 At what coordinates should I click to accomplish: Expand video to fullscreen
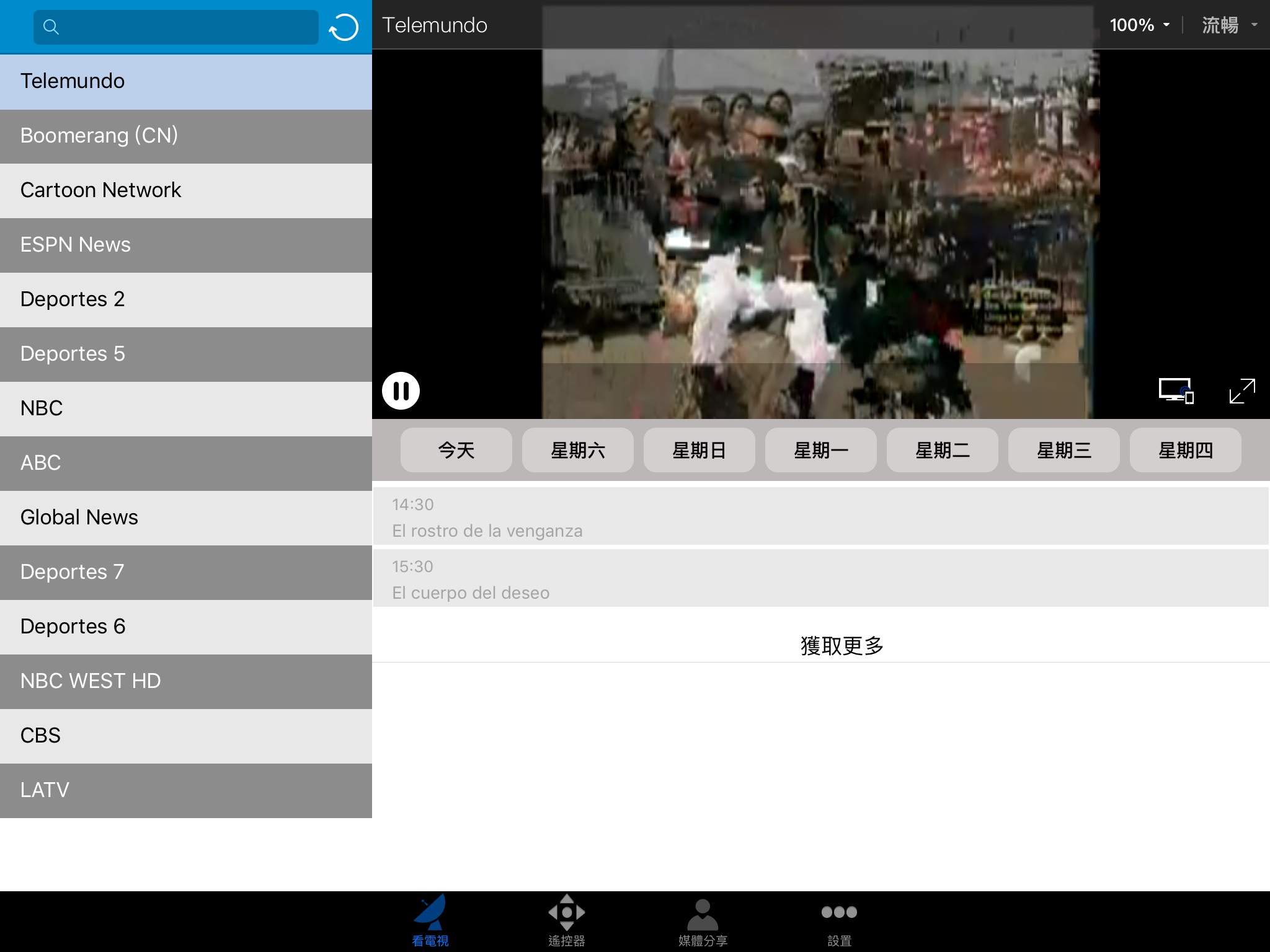point(1242,391)
